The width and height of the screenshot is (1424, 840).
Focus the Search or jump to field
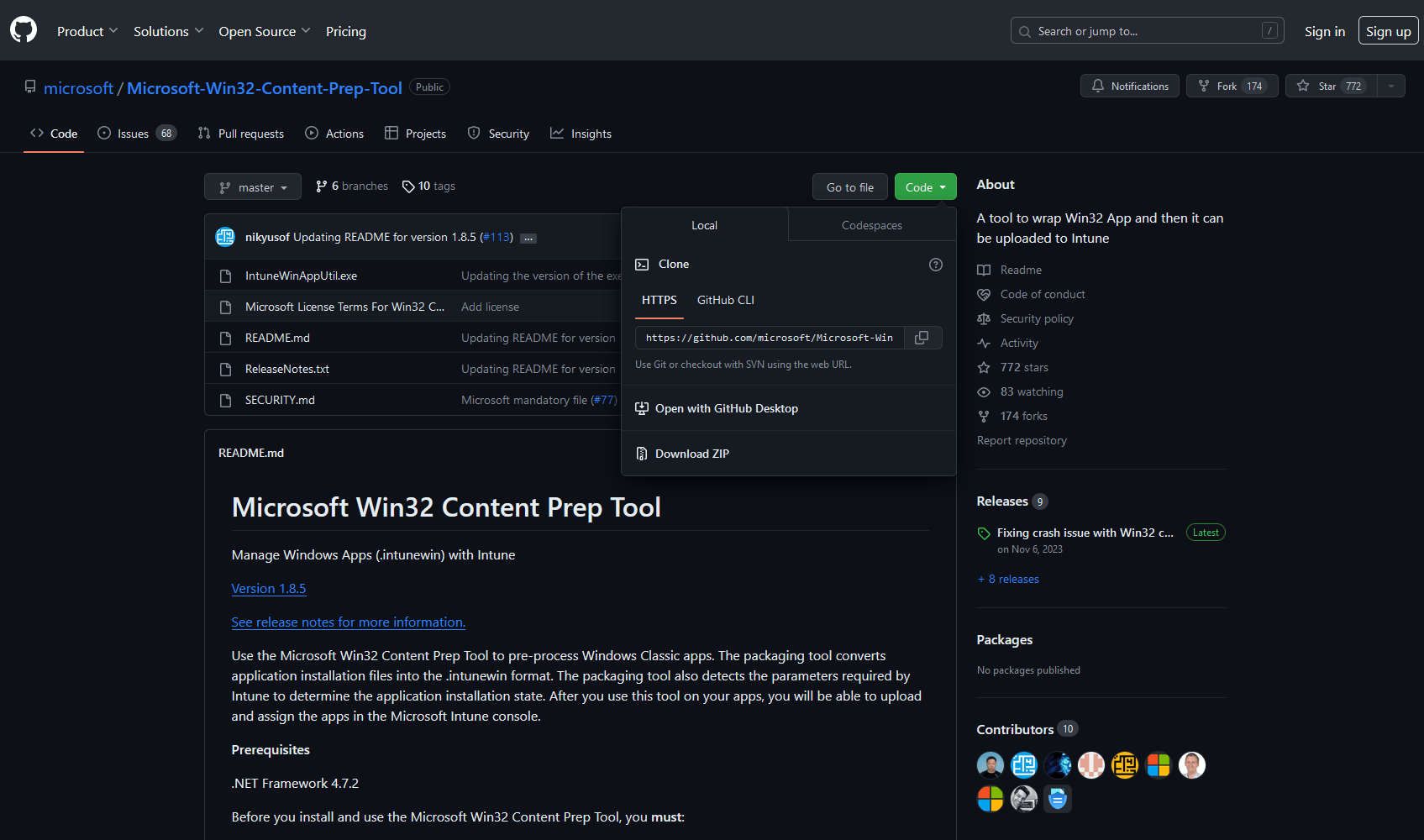(1147, 31)
